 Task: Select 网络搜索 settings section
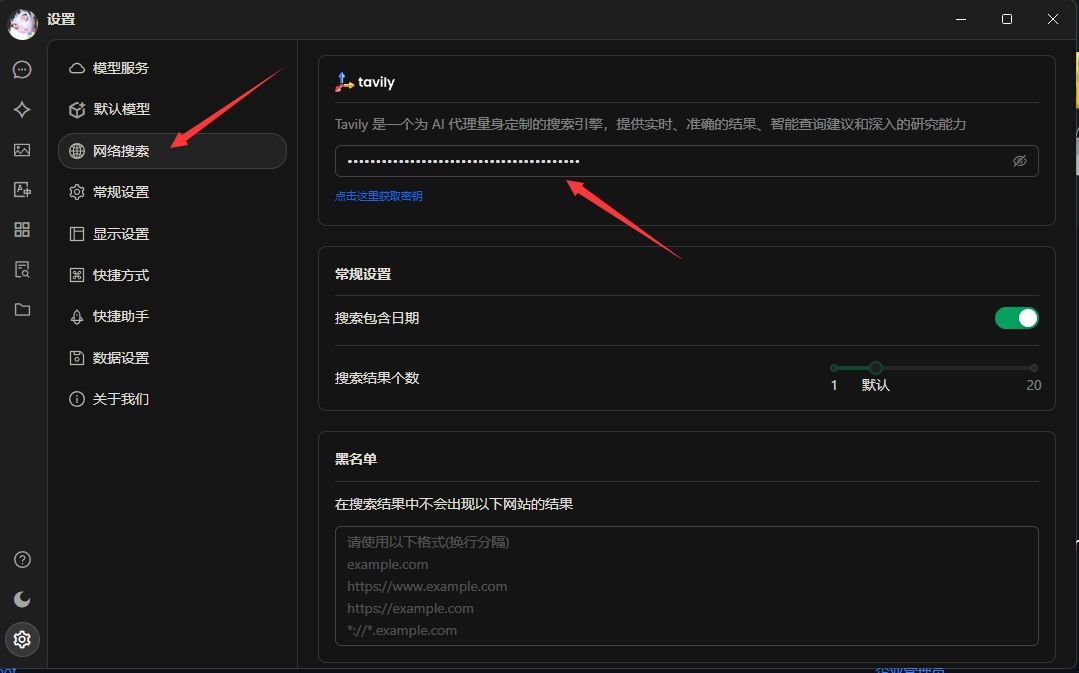(x=172, y=151)
